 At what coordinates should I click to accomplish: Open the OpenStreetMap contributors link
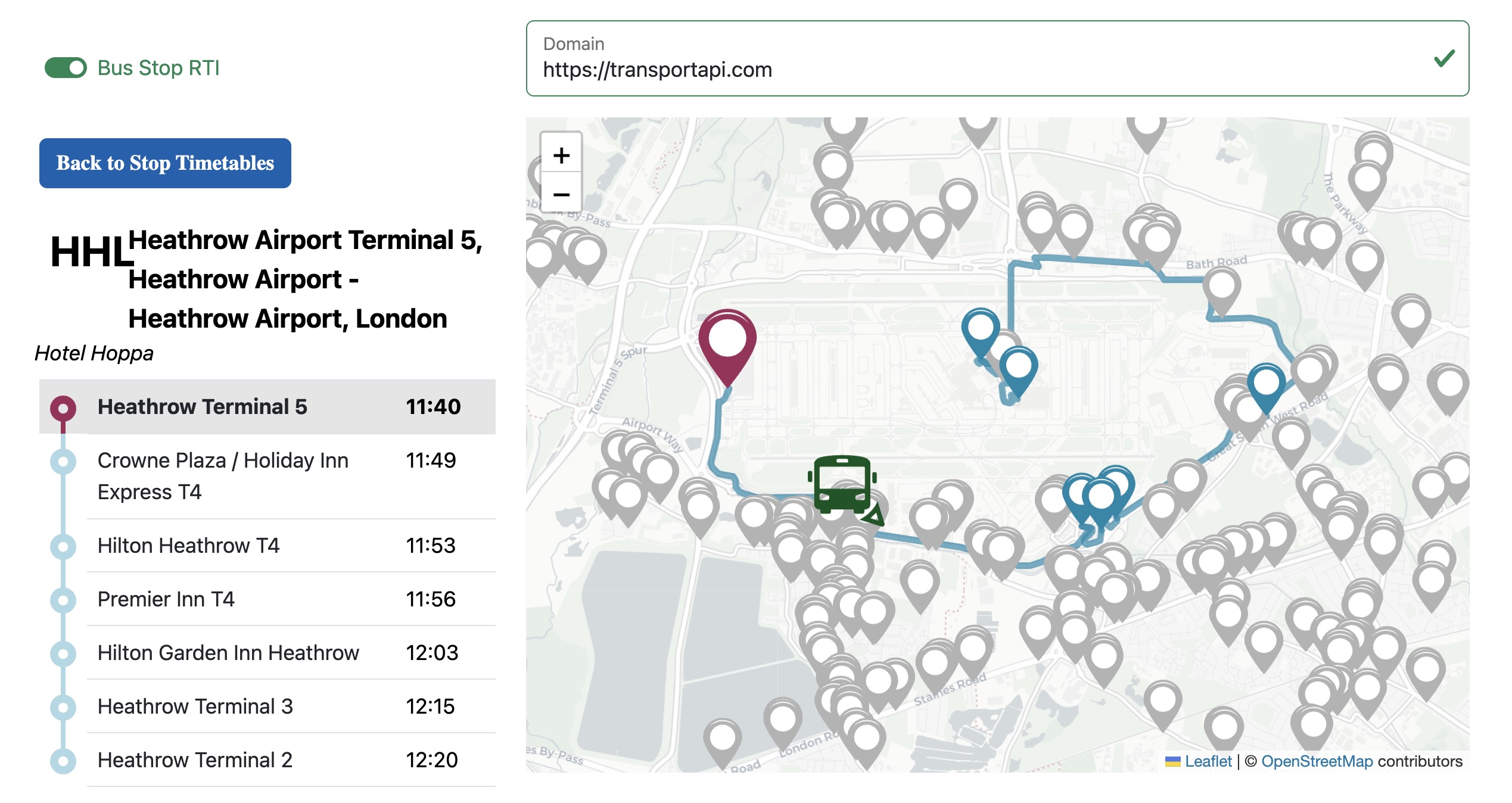[x=1317, y=761]
